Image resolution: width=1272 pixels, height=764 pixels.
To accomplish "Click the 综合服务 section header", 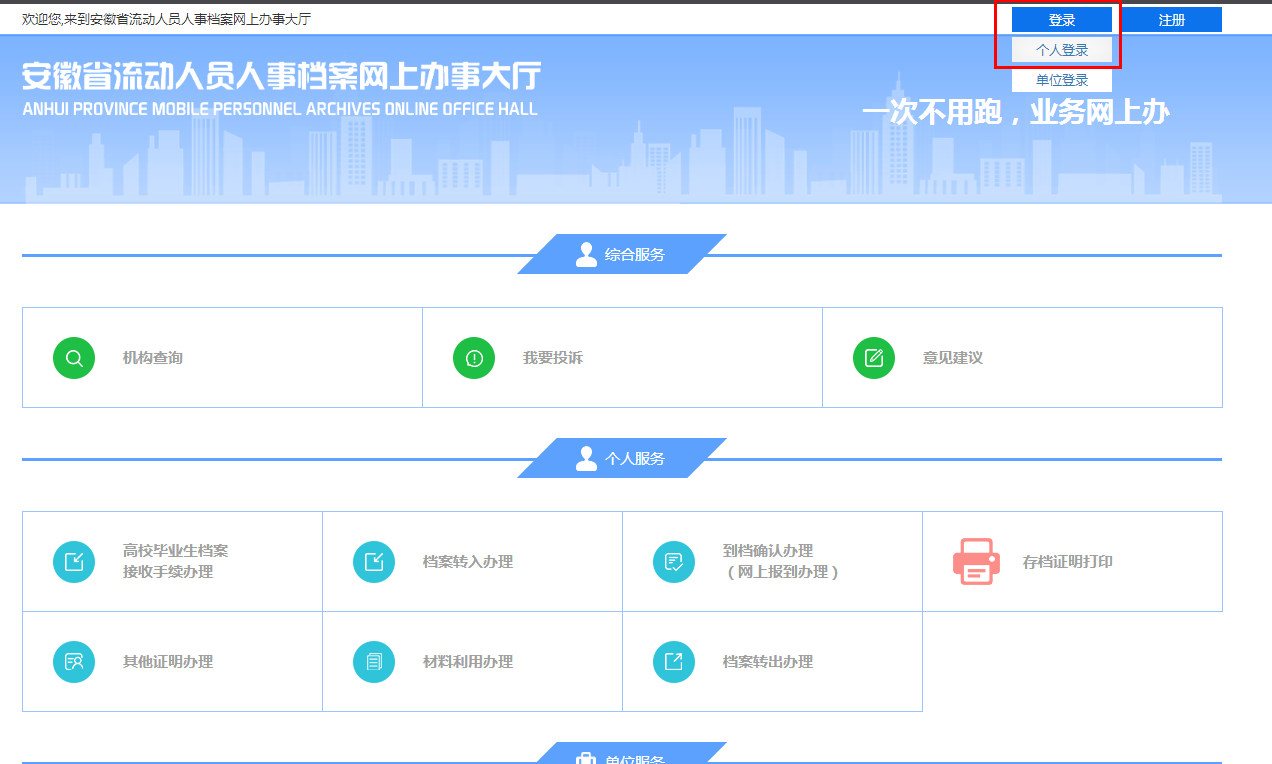I will click(621, 254).
